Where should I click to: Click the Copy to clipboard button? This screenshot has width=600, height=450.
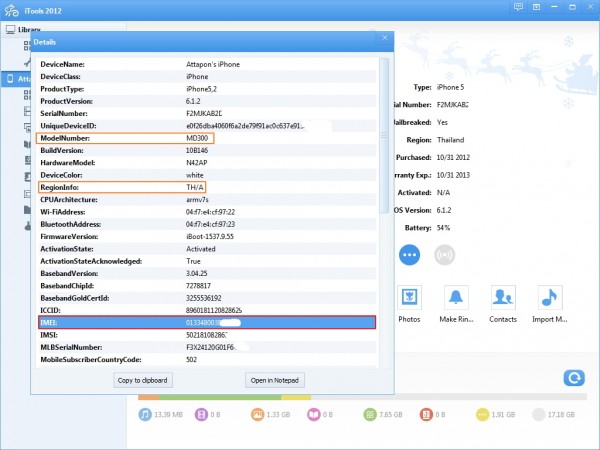coord(143,380)
